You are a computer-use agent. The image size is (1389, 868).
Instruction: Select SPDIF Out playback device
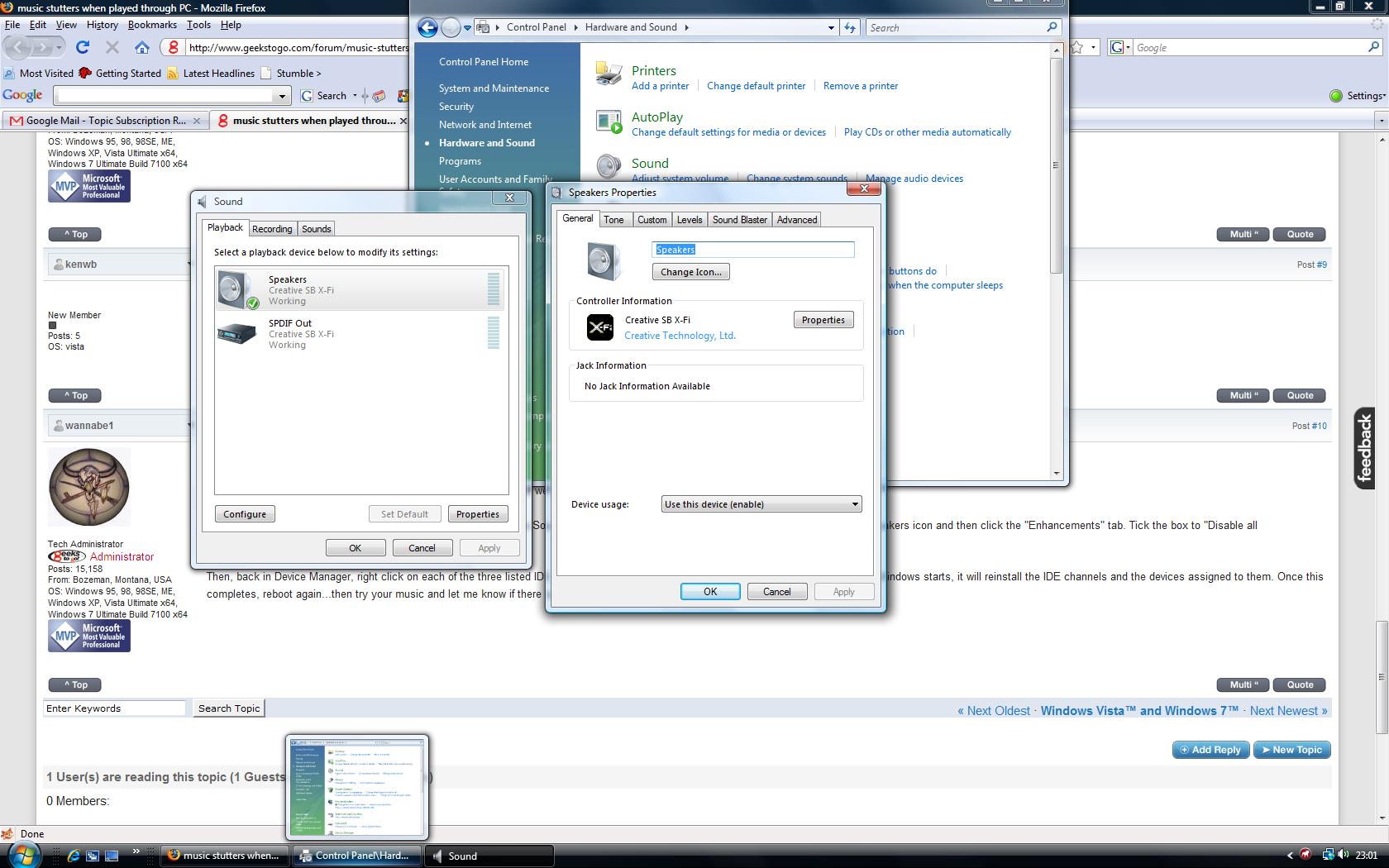pyautogui.click(x=360, y=334)
